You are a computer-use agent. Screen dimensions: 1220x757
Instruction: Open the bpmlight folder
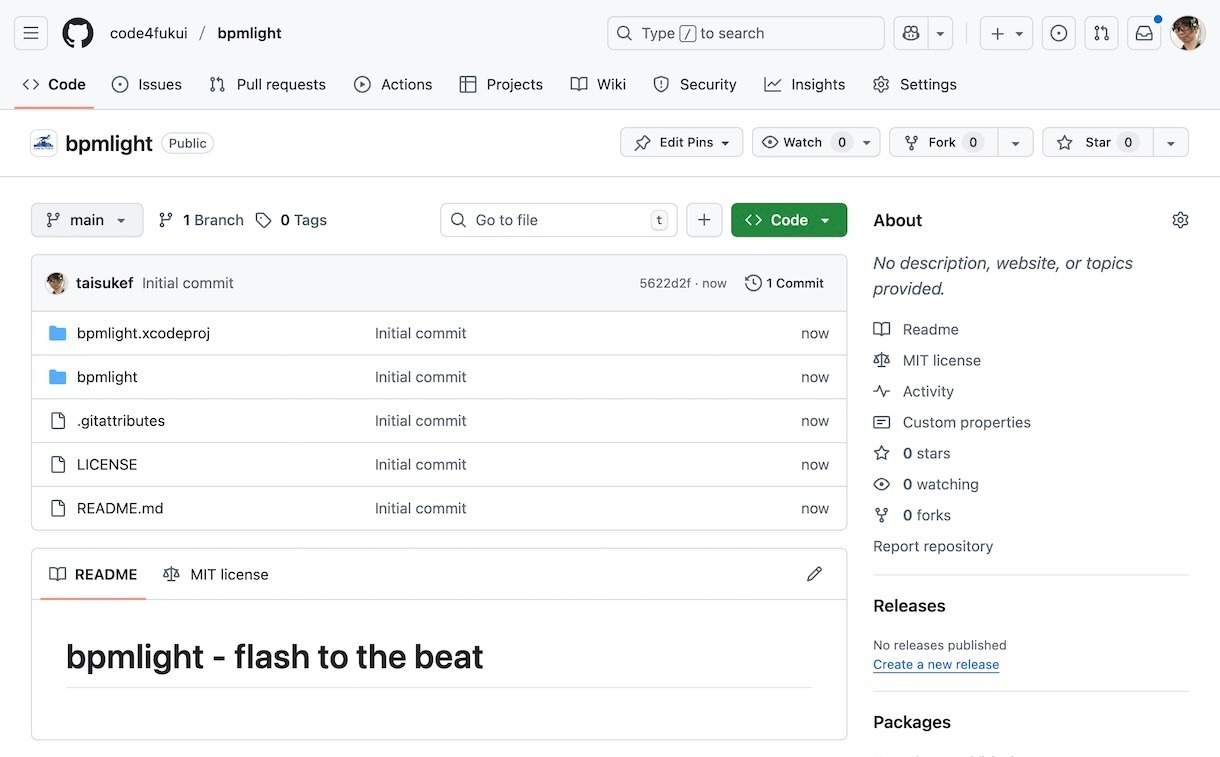coord(107,377)
